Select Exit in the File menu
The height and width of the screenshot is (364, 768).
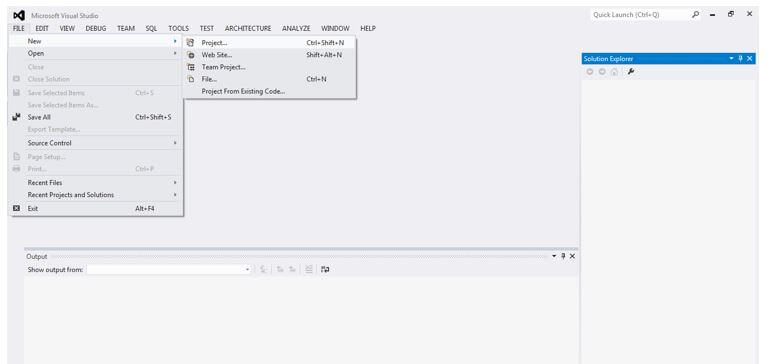pyautogui.click(x=96, y=208)
